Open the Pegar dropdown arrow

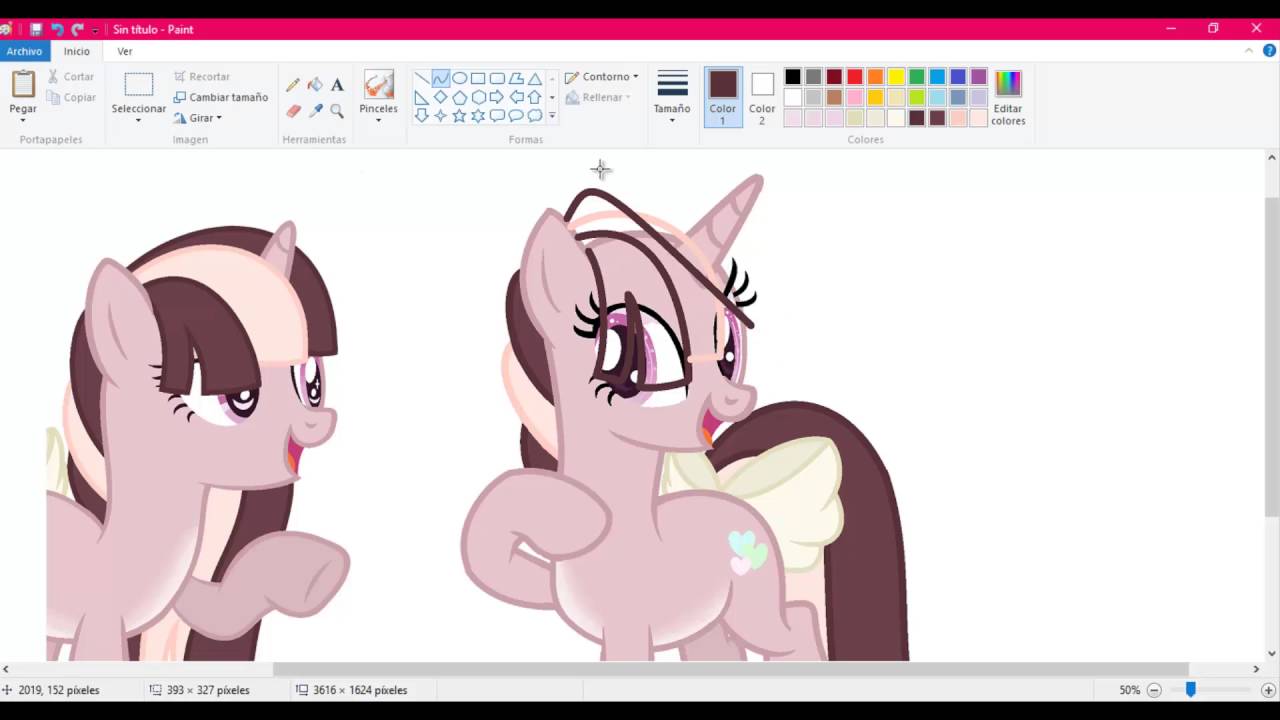click(23, 121)
